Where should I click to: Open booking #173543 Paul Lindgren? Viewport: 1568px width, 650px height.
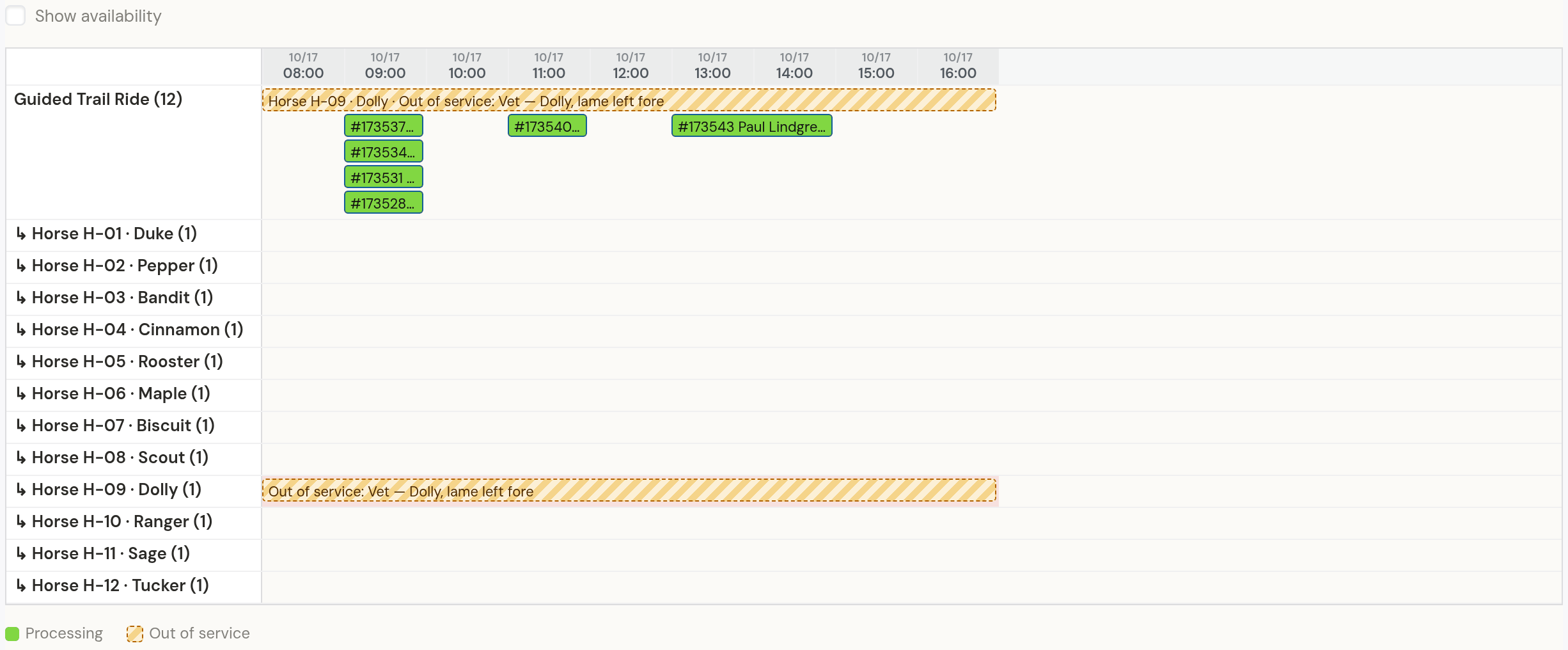(752, 126)
